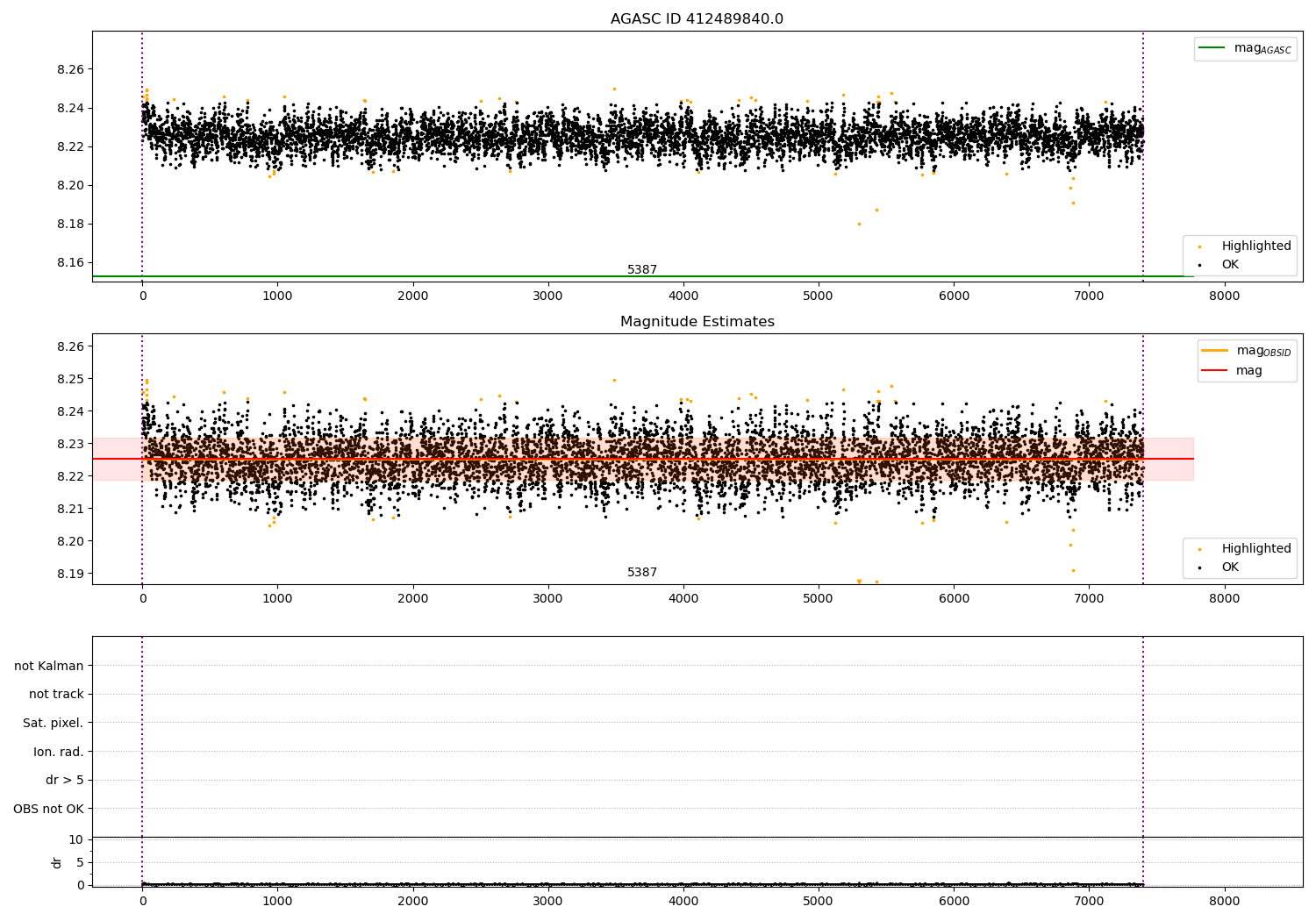Viewport: 1316px width, 921px height.
Task: Click the 5 tick on the dr axis
Action: coord(80,862)
